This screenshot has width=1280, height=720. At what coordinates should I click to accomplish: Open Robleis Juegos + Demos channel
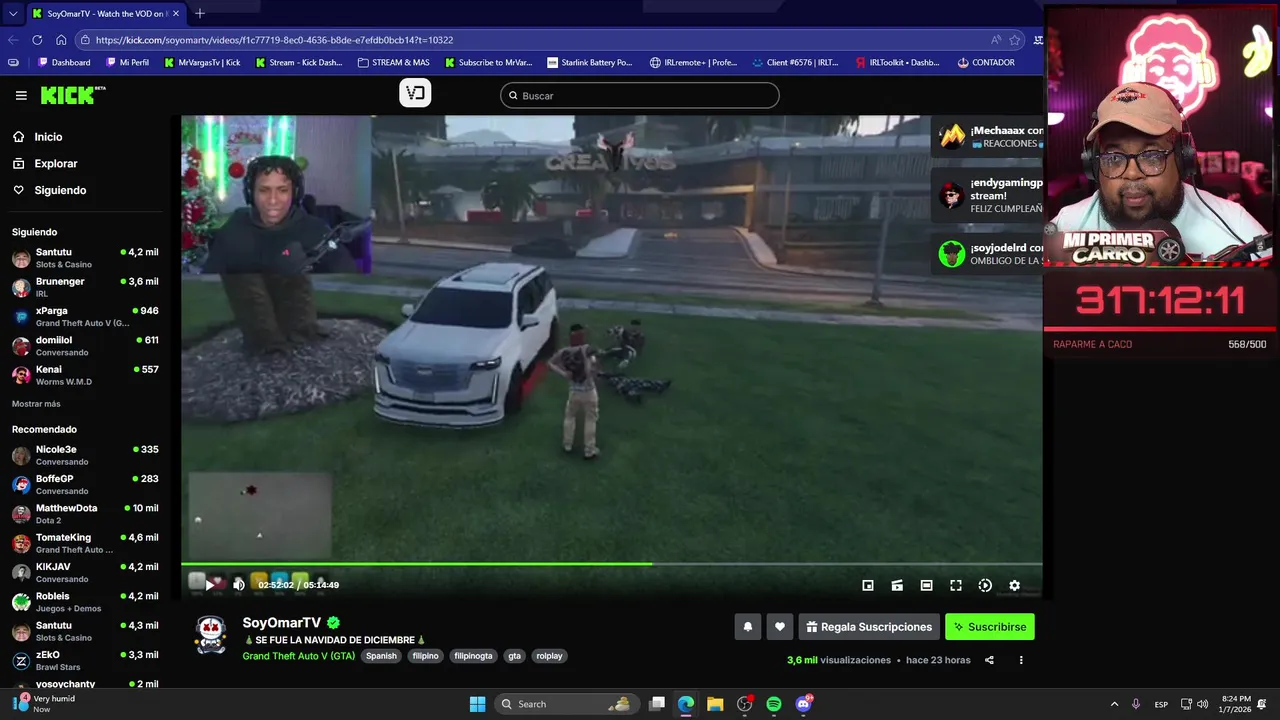(x=85, y=602)
